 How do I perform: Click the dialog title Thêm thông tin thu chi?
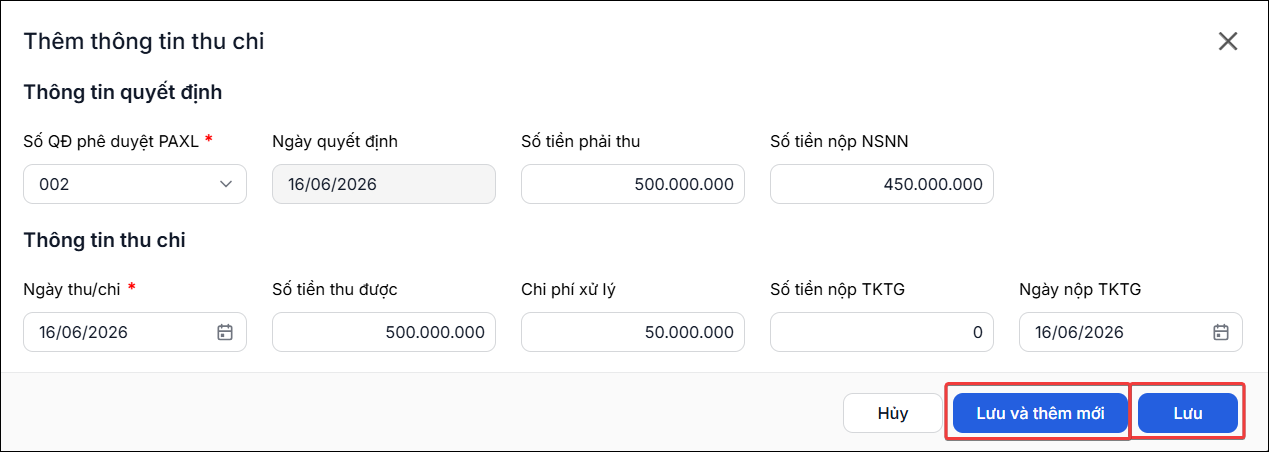click(144, 41)
